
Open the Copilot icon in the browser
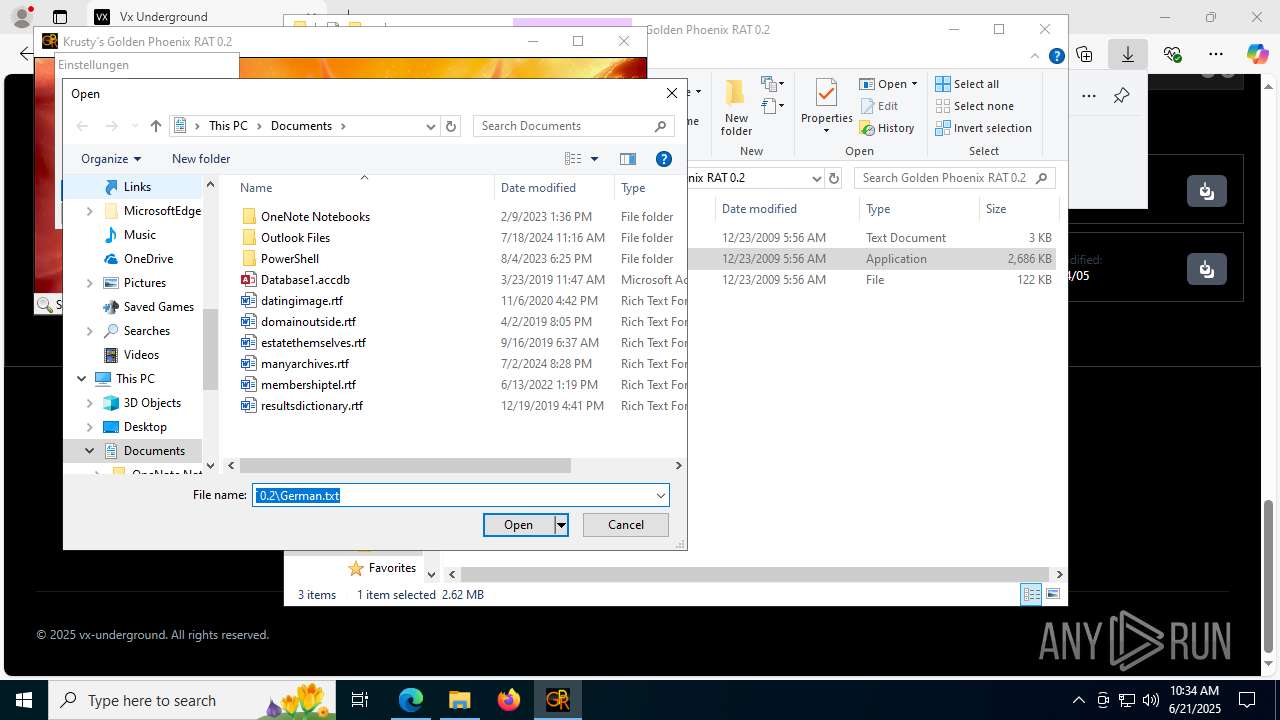click(x=1257, y=54)
